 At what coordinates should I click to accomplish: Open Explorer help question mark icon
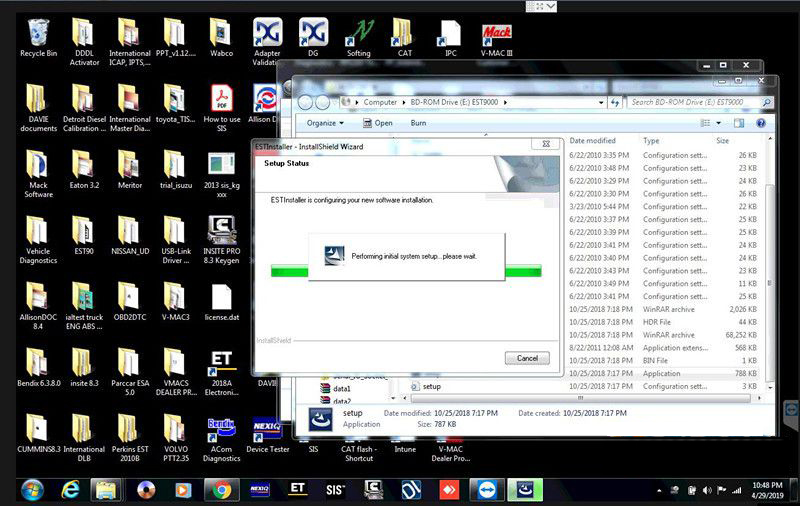pyautogui.click(x=760, y=123)
